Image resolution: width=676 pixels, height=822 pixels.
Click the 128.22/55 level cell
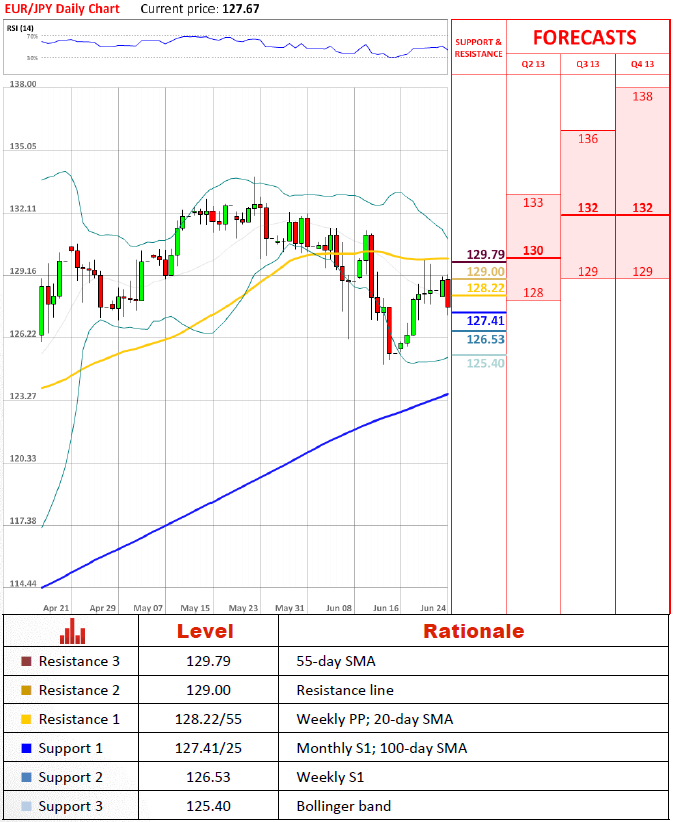(208, 719)
